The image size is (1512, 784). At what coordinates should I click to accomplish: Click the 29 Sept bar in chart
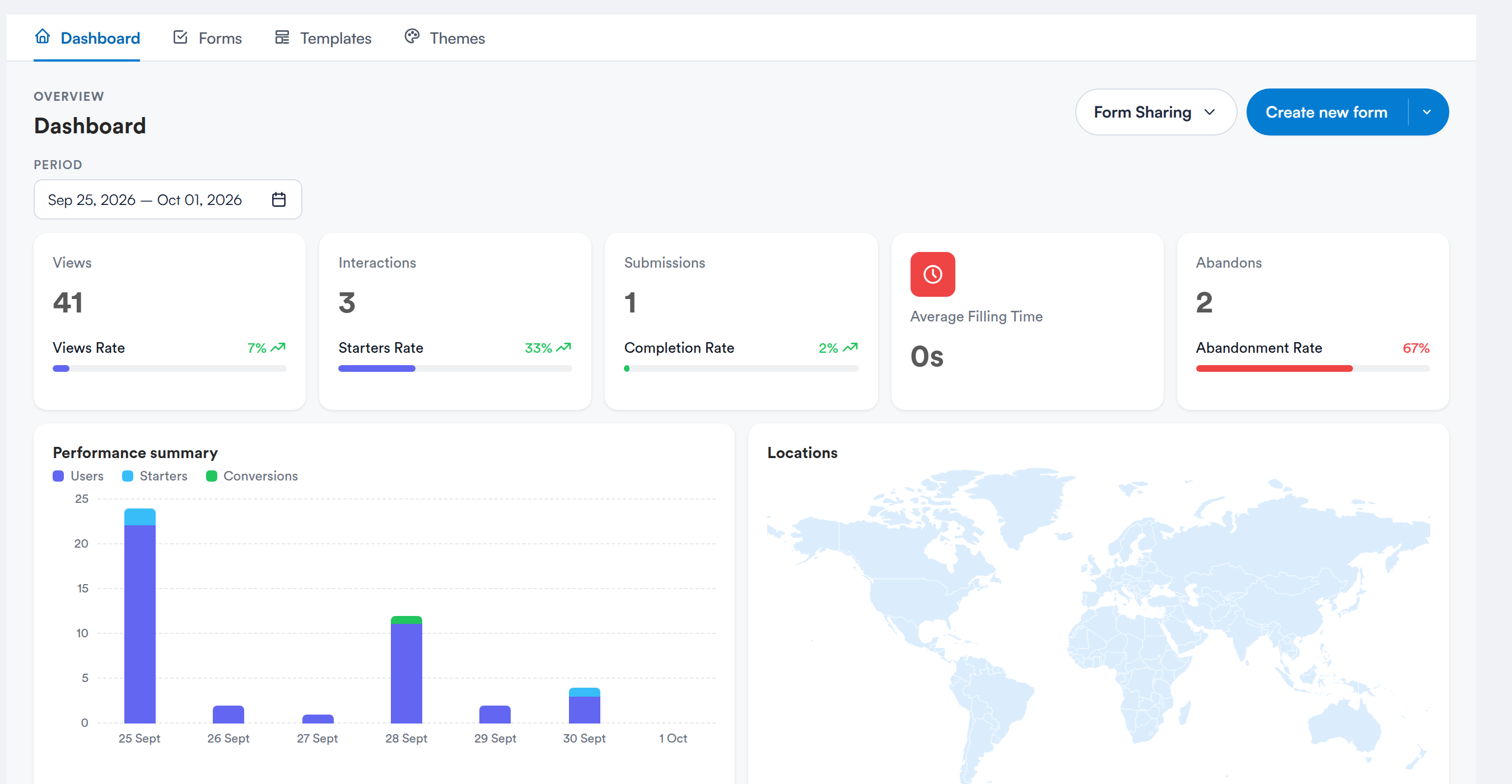tap(495, 714)
